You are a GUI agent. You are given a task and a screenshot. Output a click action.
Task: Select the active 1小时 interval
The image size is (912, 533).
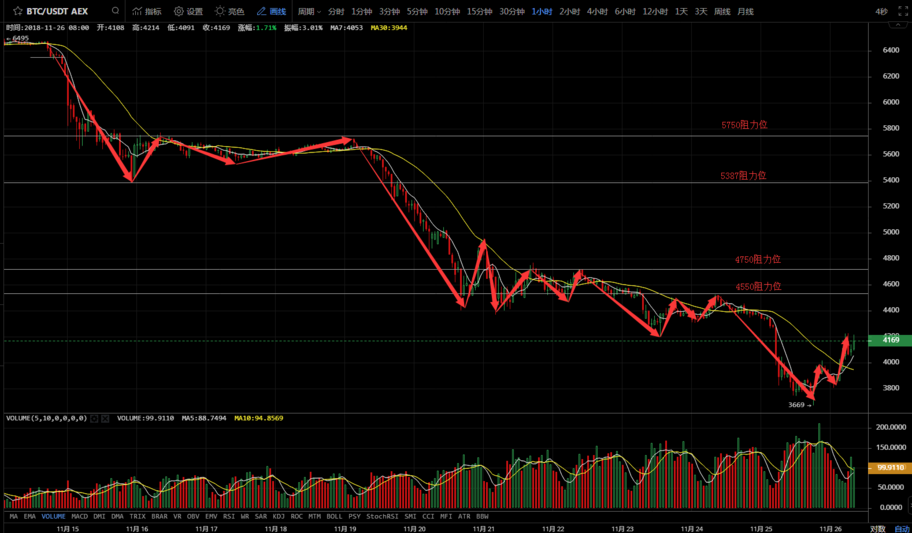(542, 11)
